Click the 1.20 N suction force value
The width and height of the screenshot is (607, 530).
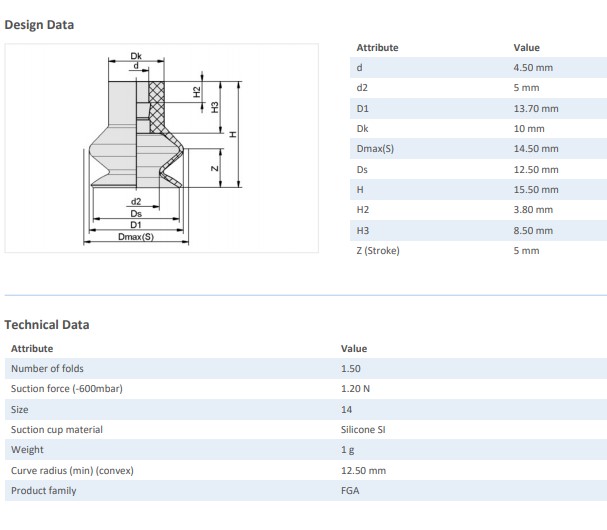(x=356, y=389)
